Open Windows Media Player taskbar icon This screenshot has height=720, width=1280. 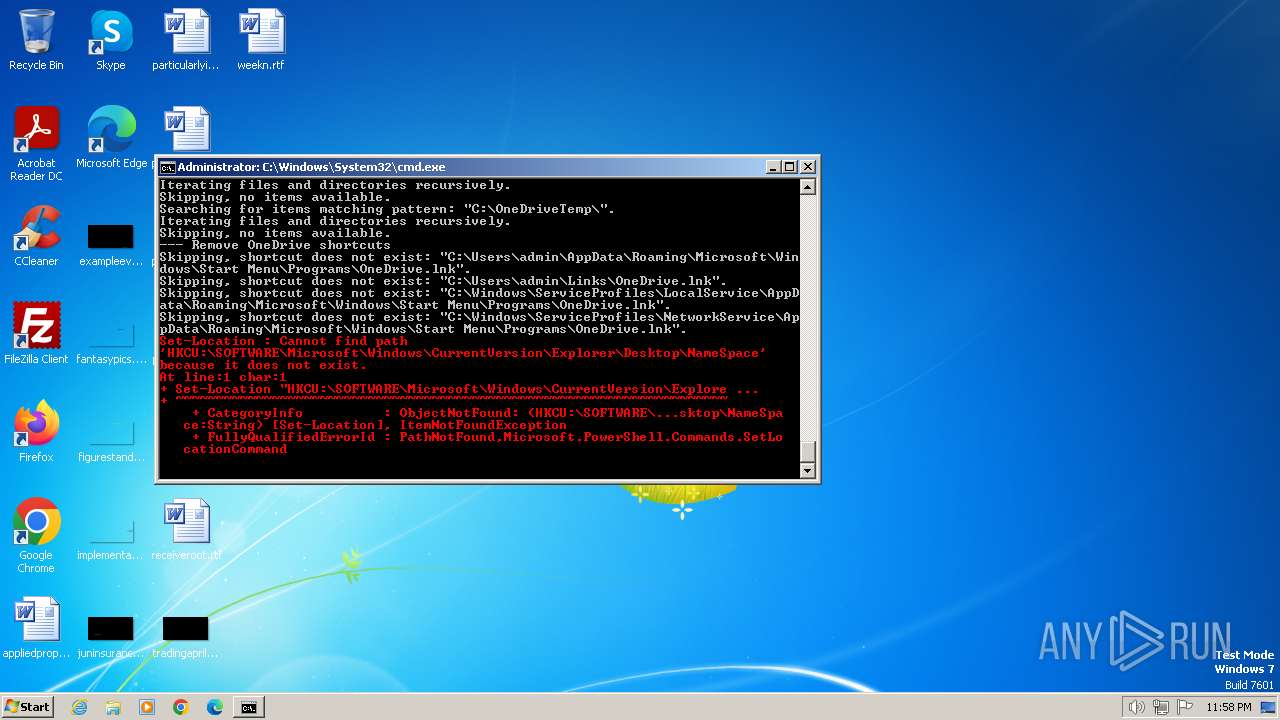pos(147,707)
